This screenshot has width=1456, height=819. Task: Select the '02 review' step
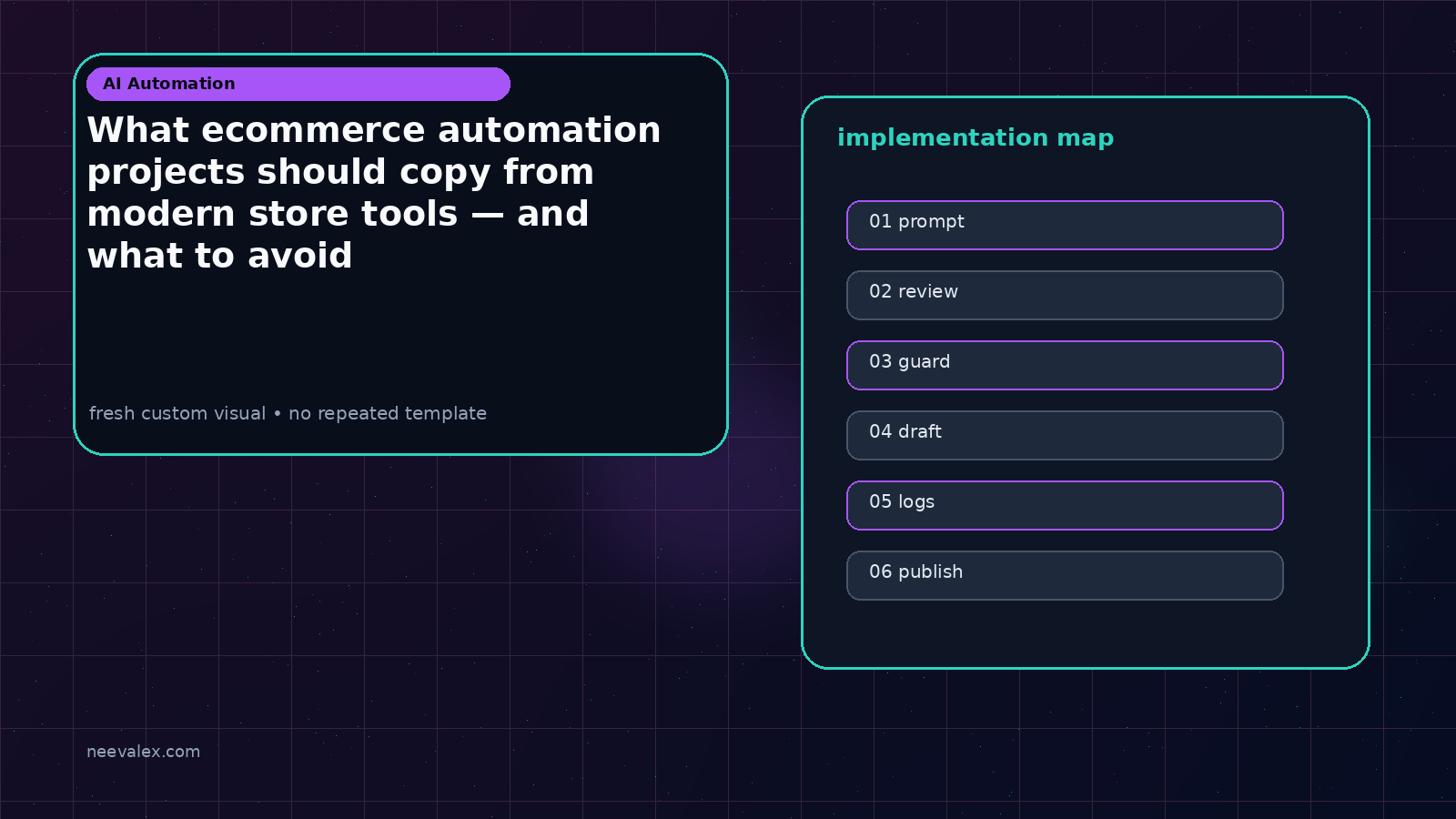[1065, 295]
